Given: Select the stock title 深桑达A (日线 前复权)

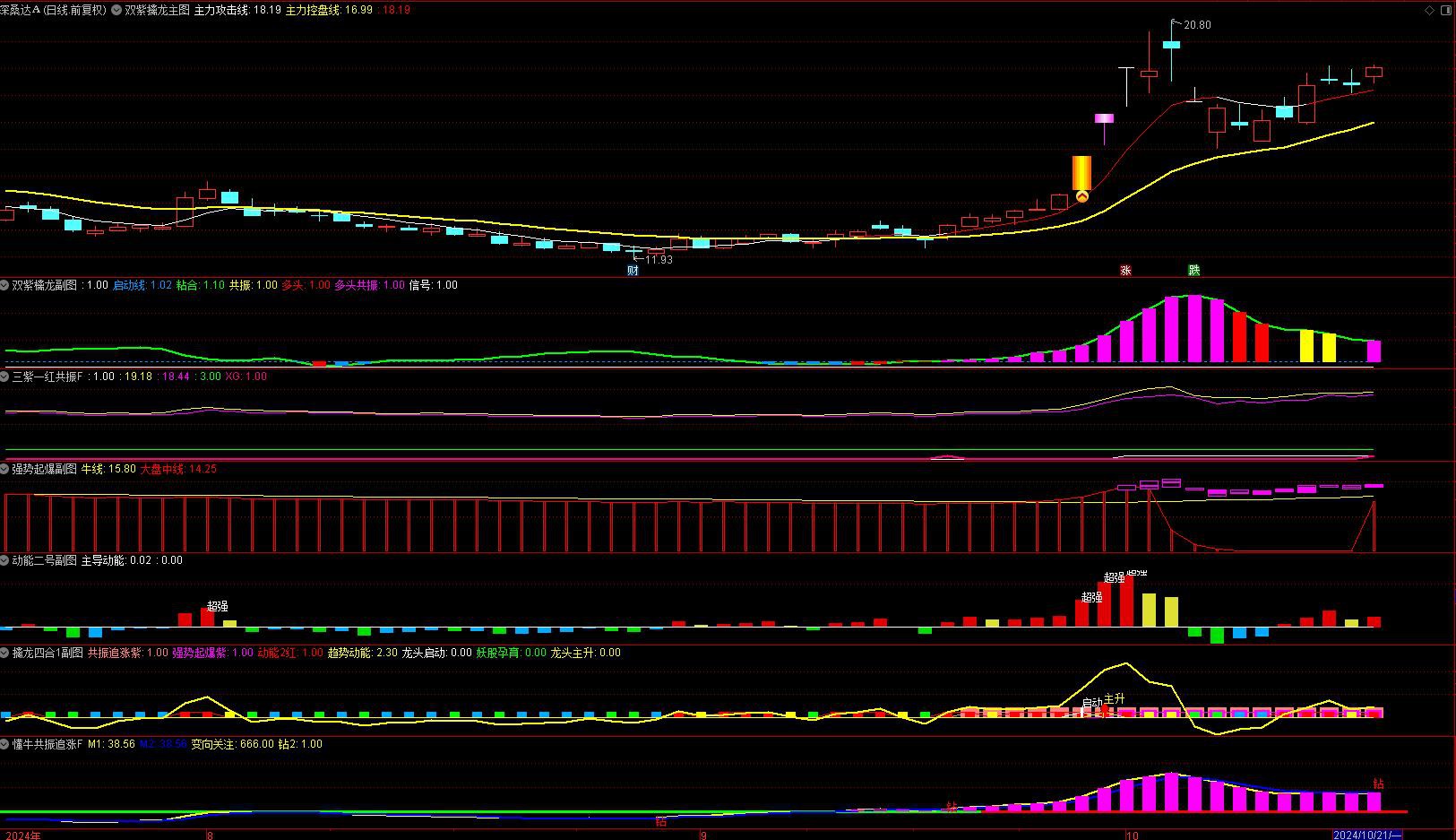Looking at the screenshot, I should pos(53,10).
